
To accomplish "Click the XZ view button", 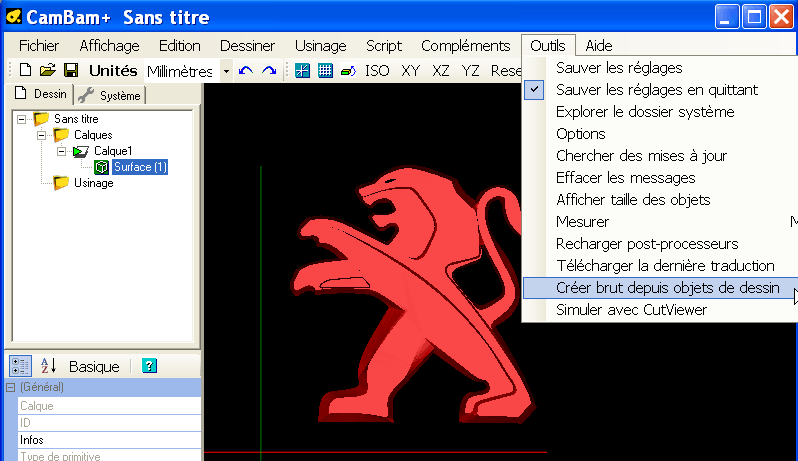I will point(441,71).
